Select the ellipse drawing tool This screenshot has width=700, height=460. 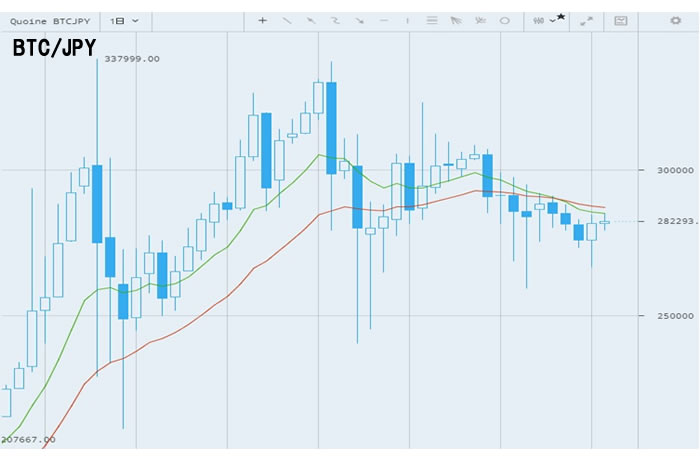tap(504, 21)
